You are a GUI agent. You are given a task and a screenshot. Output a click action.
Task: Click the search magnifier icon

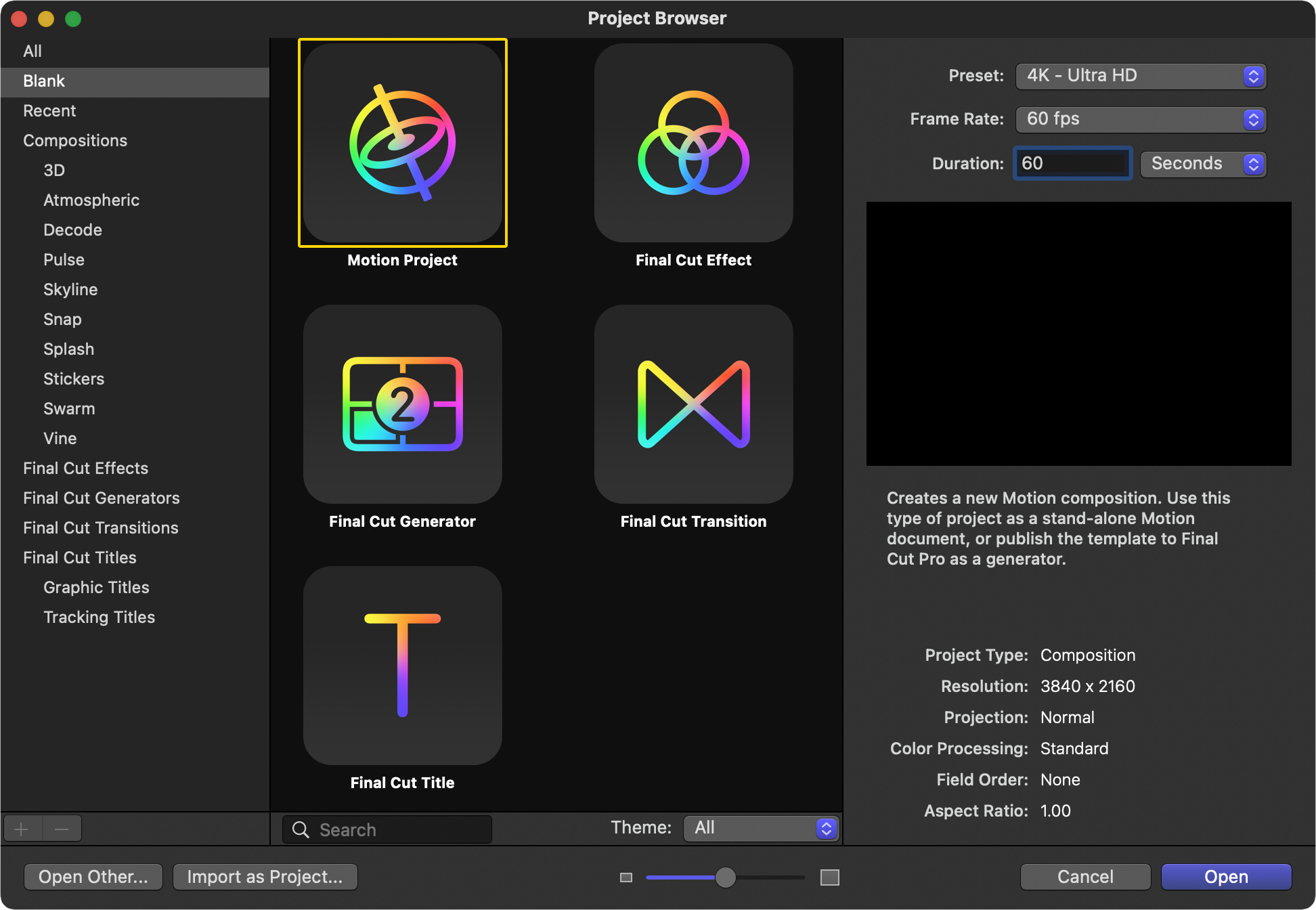301,829
